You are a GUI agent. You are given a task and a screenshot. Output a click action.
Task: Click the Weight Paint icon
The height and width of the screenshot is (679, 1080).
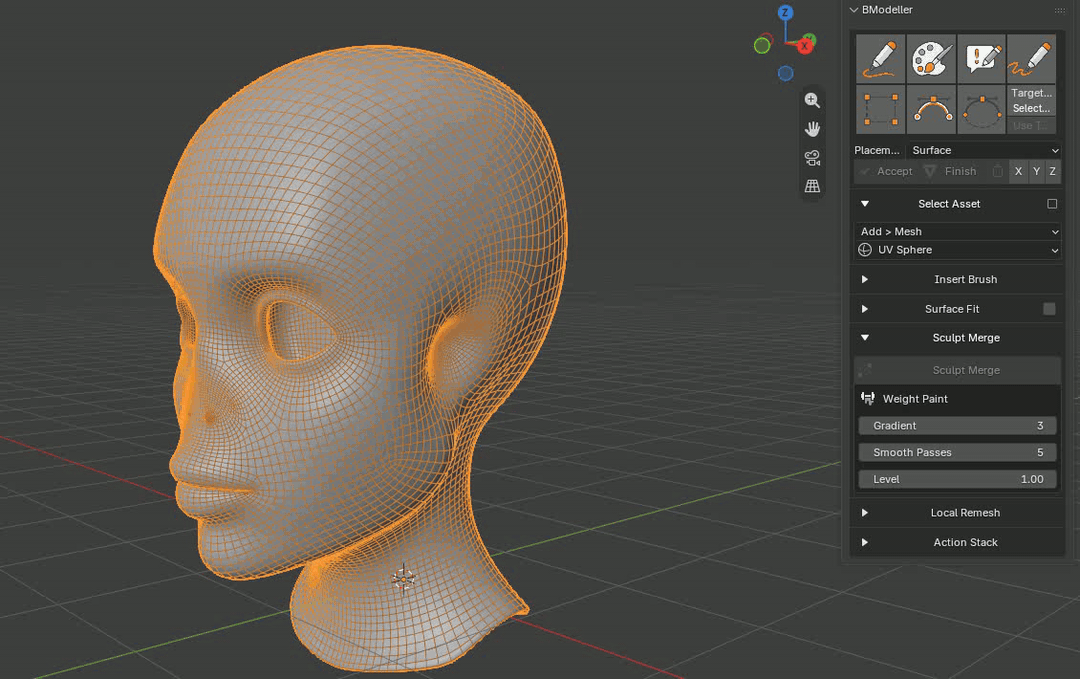[x=868, y=399]
